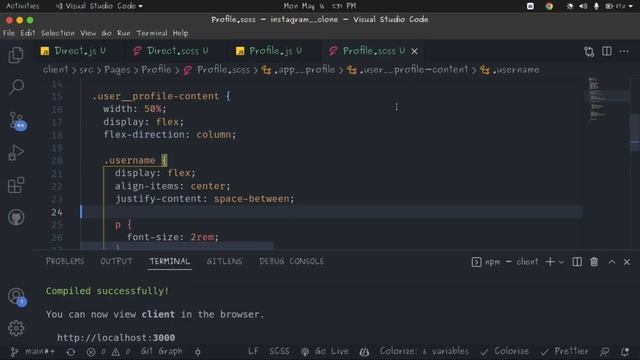Change language mode SCSS in status bar
The height and width of the screenshot is (360, 640).
click(279, 351)
